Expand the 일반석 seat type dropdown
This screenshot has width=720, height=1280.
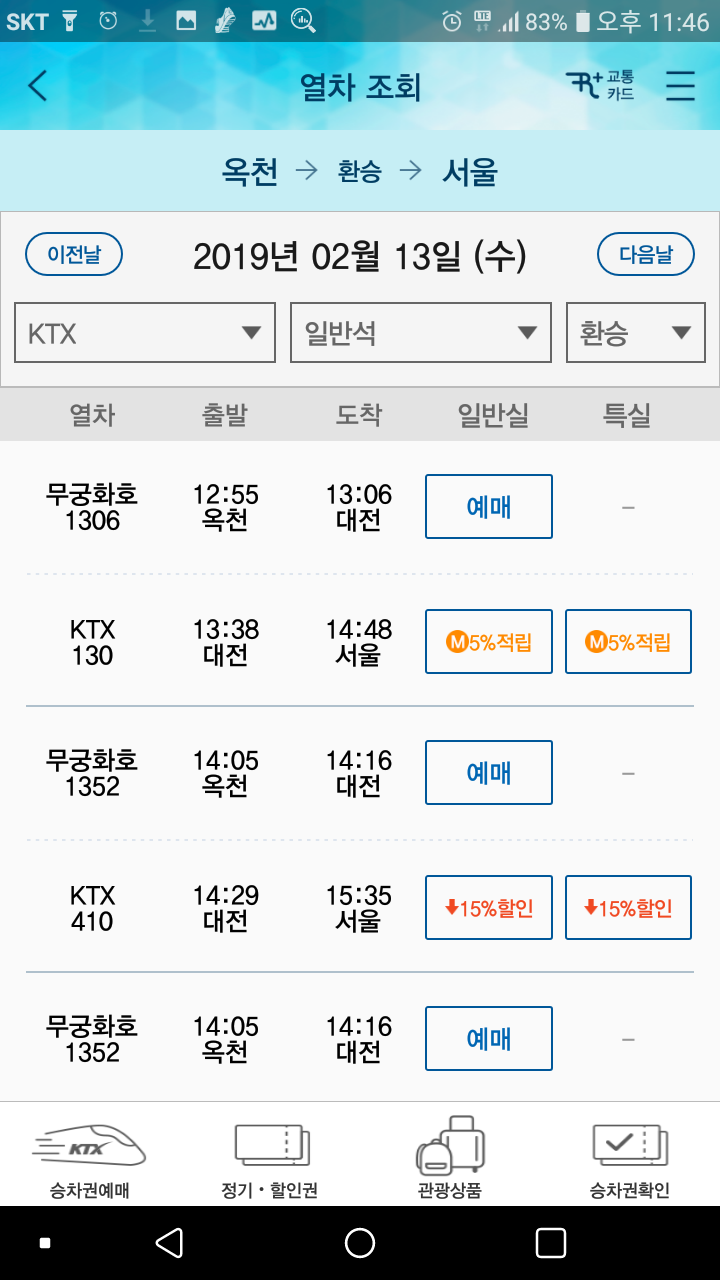(421, 333)
